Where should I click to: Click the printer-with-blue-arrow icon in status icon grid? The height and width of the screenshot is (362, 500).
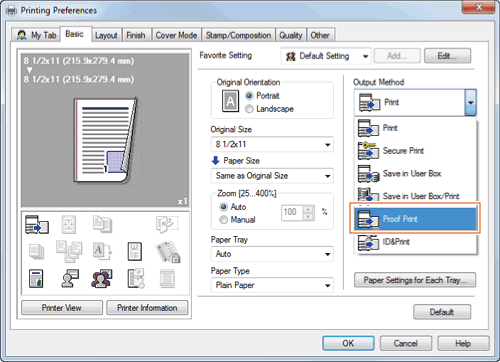point(37,224)
